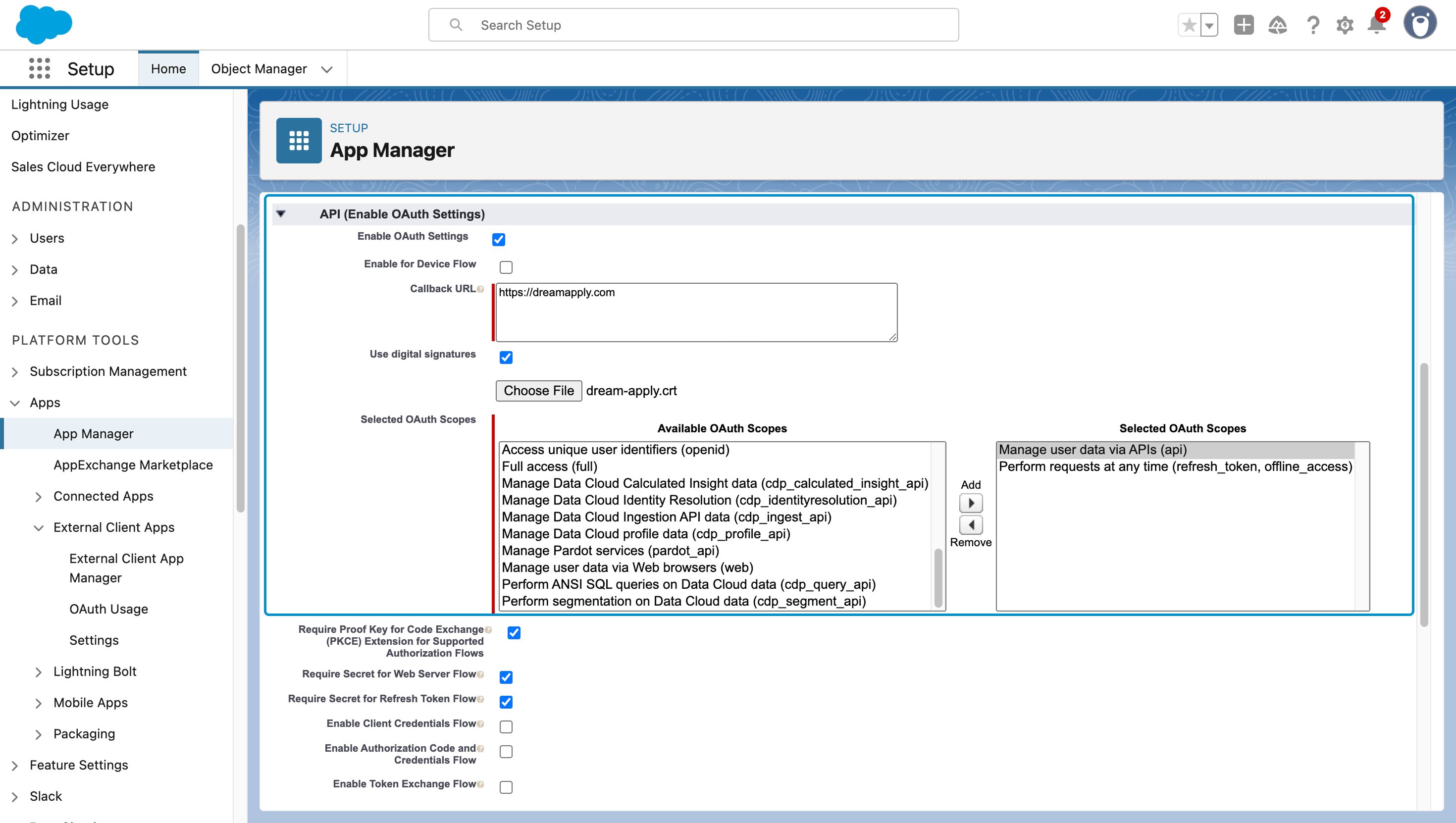
Task: Click the PKCE extension help icon
Action: [x=488, y=630]
